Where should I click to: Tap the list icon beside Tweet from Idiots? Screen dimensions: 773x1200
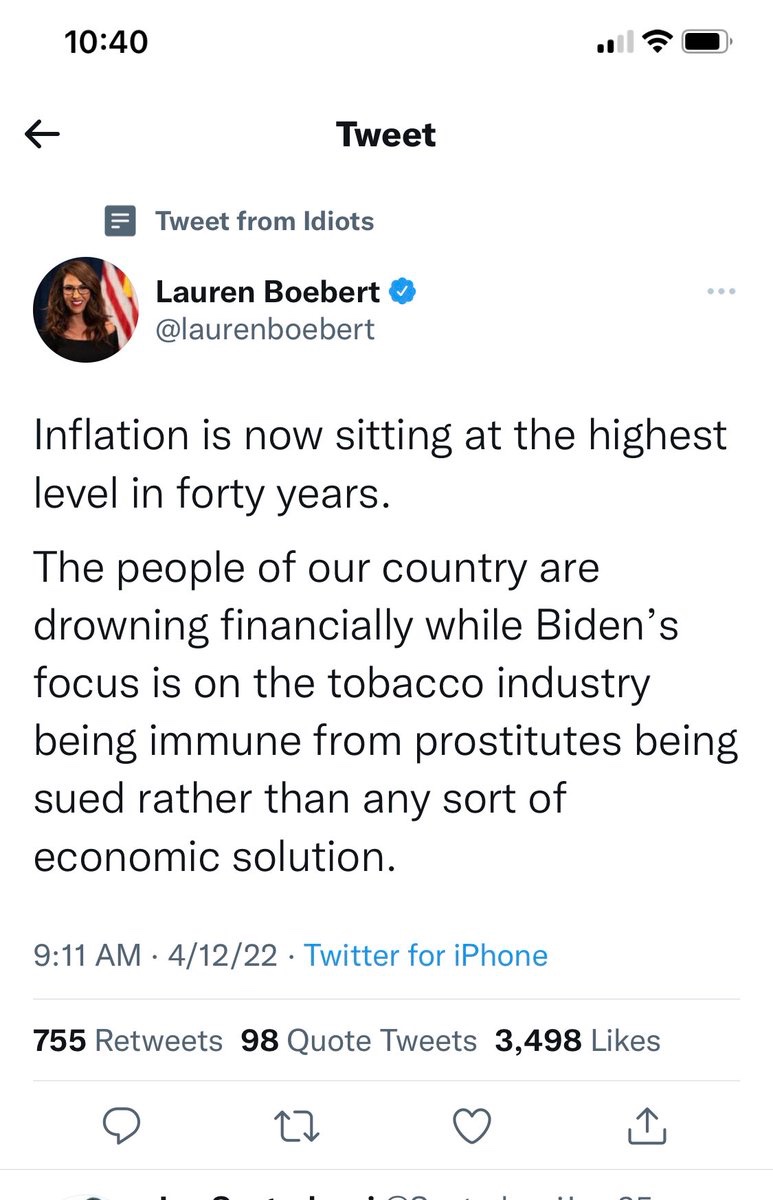point(120,221)
